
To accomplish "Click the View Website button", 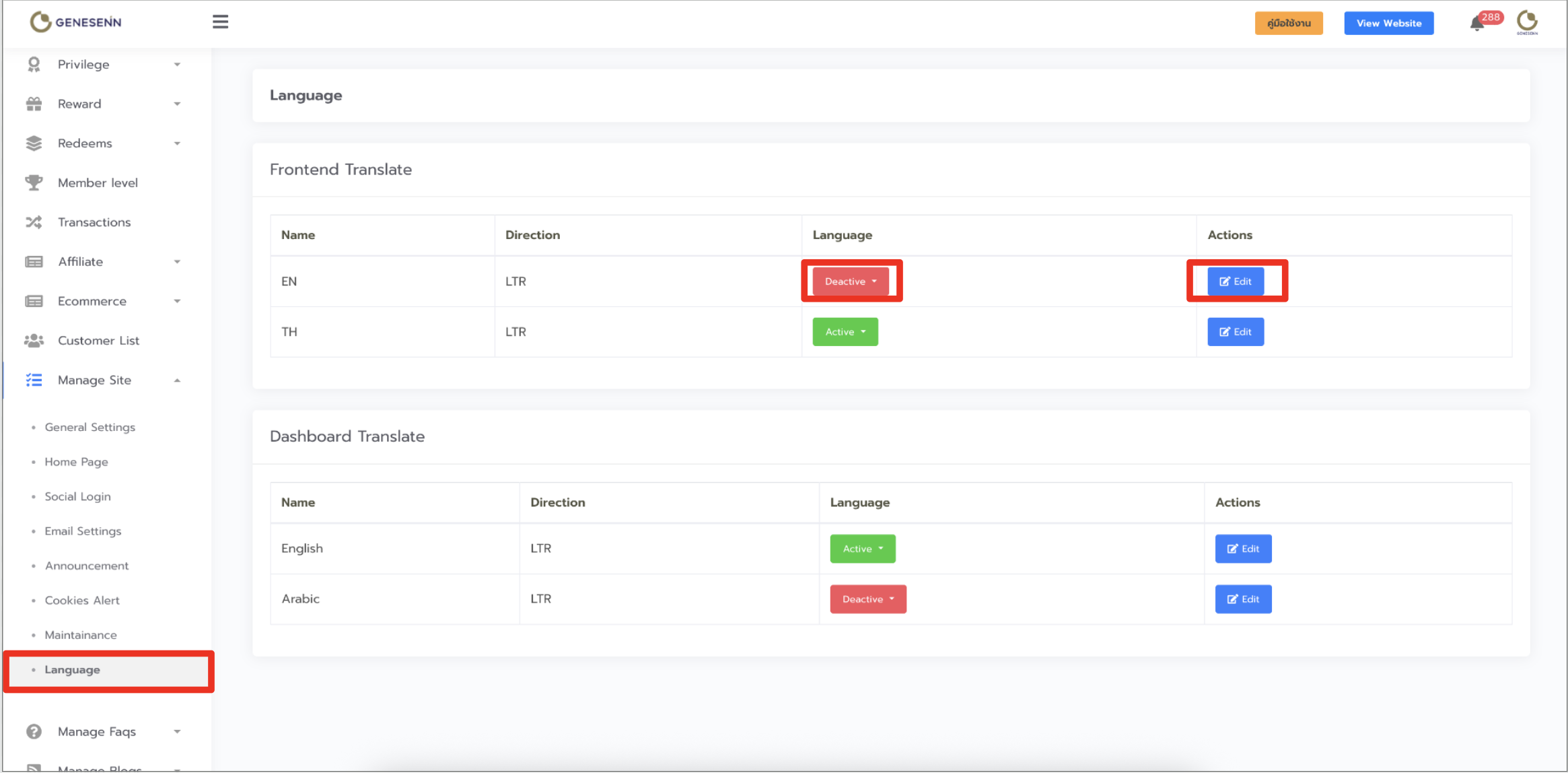I will (x=1388, y=23).
